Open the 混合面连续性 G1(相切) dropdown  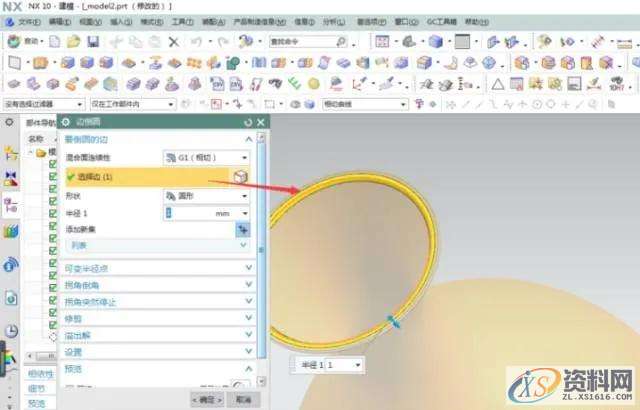(x=204, y=157)
